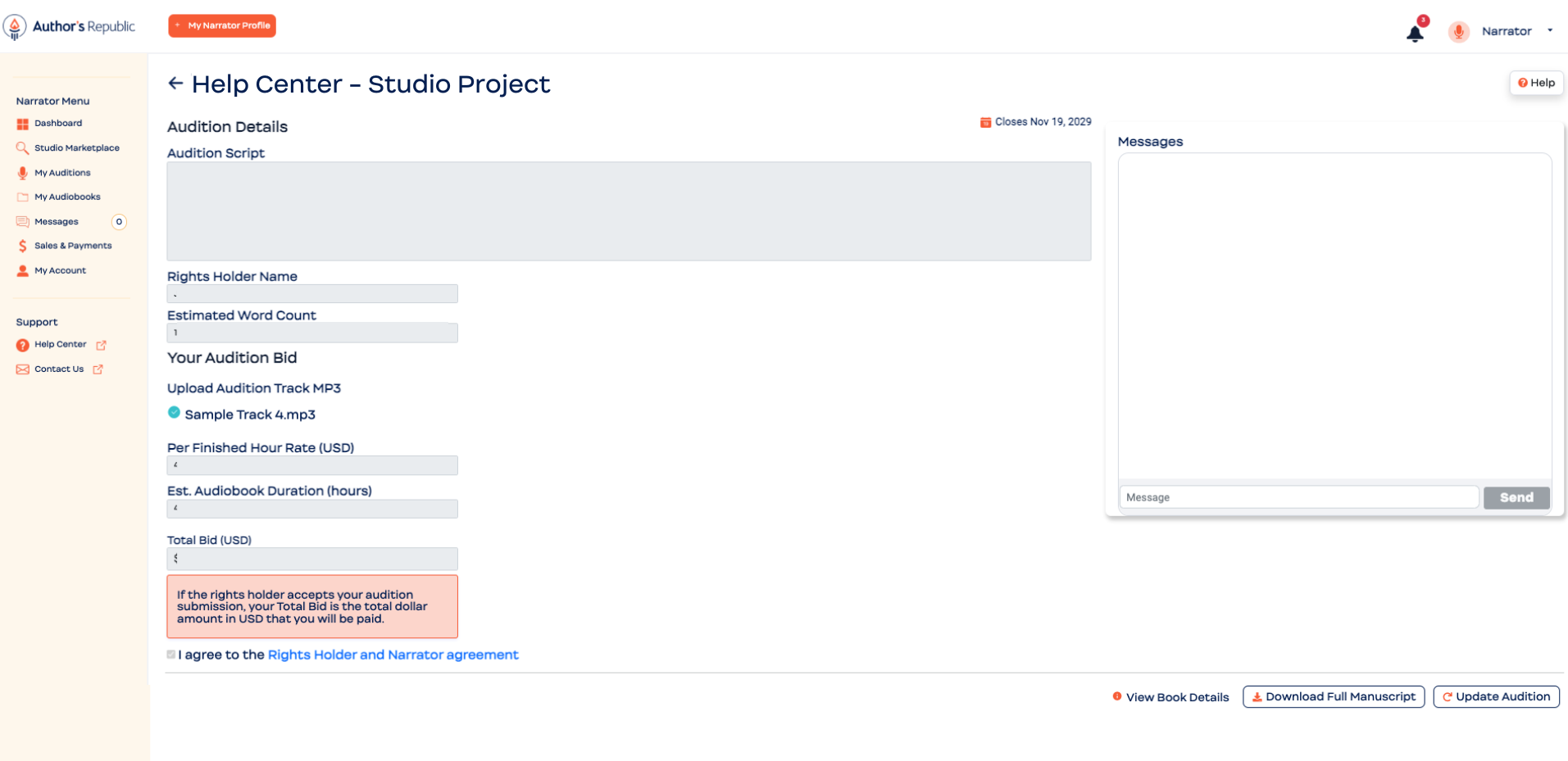Go to My Auditions
1568x761 pixels.
[x=62, y=173]
